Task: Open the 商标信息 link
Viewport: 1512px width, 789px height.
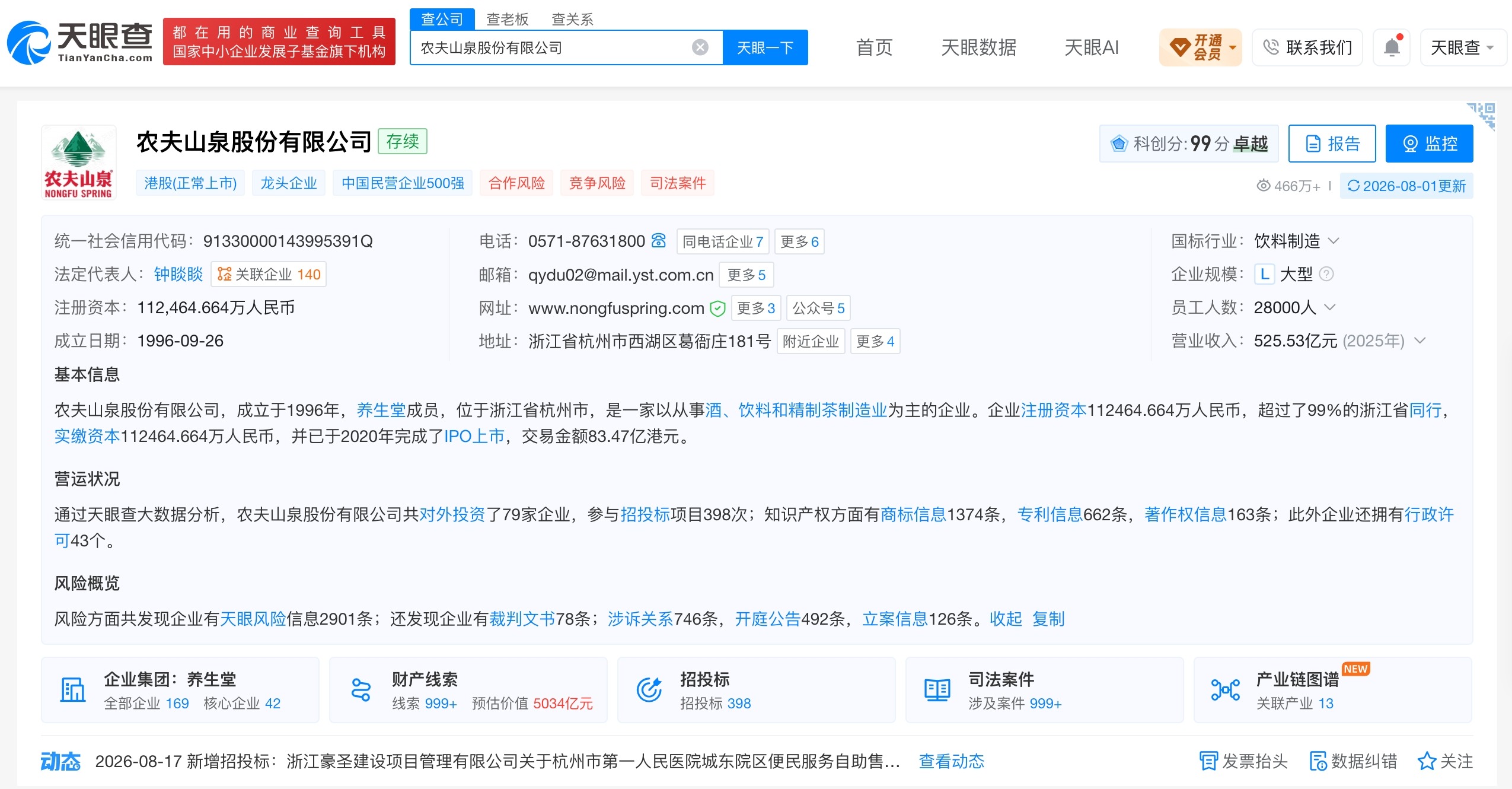Action: (x=914, y=514)
